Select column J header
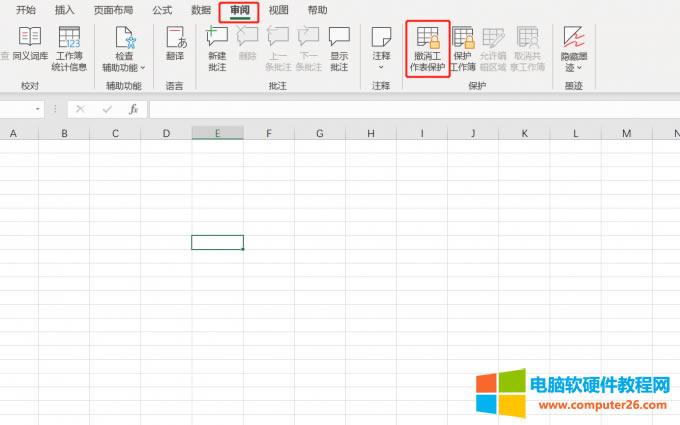The width and height of the screenshot is (680, 425). coord(473,133)
